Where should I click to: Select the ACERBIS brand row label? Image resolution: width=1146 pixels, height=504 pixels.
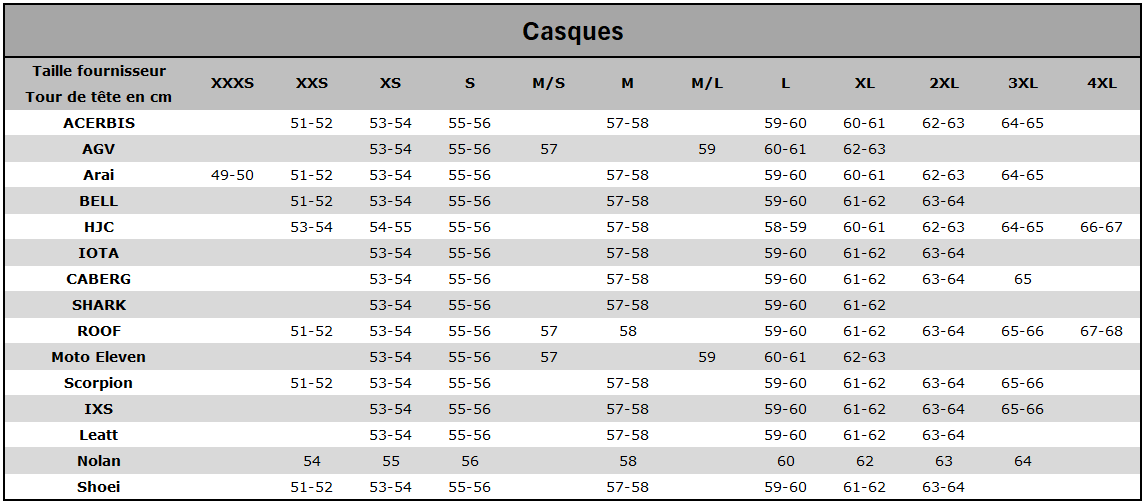click(99, 123)
